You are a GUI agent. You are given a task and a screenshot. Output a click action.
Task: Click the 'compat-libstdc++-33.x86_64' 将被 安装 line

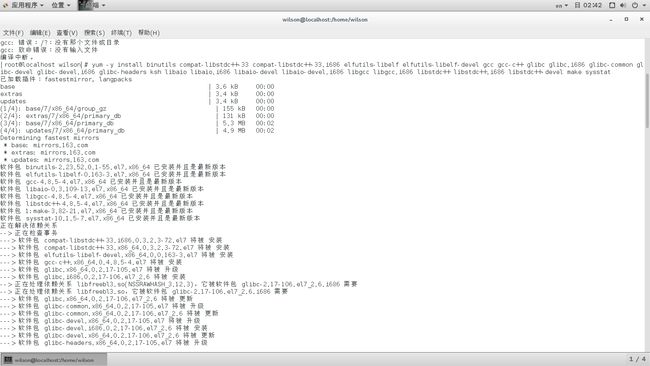click(x=115, y=247)
